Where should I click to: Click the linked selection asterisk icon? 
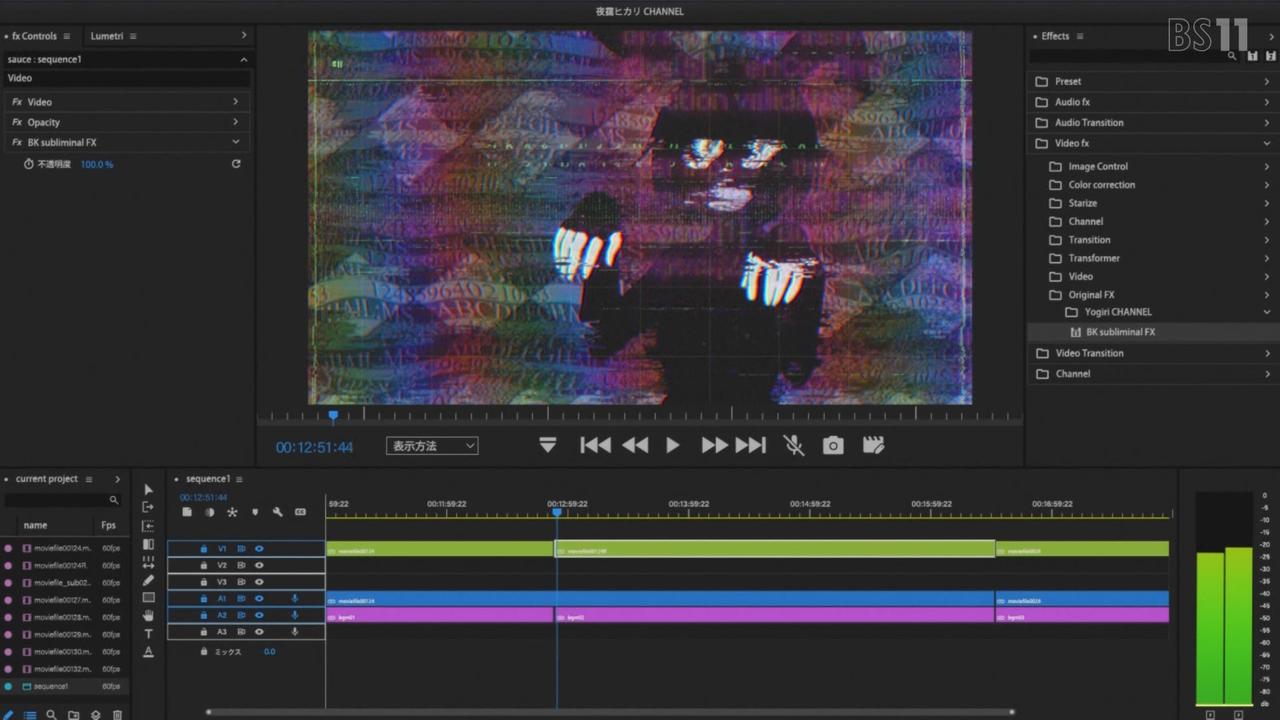[x=232, y=512]
